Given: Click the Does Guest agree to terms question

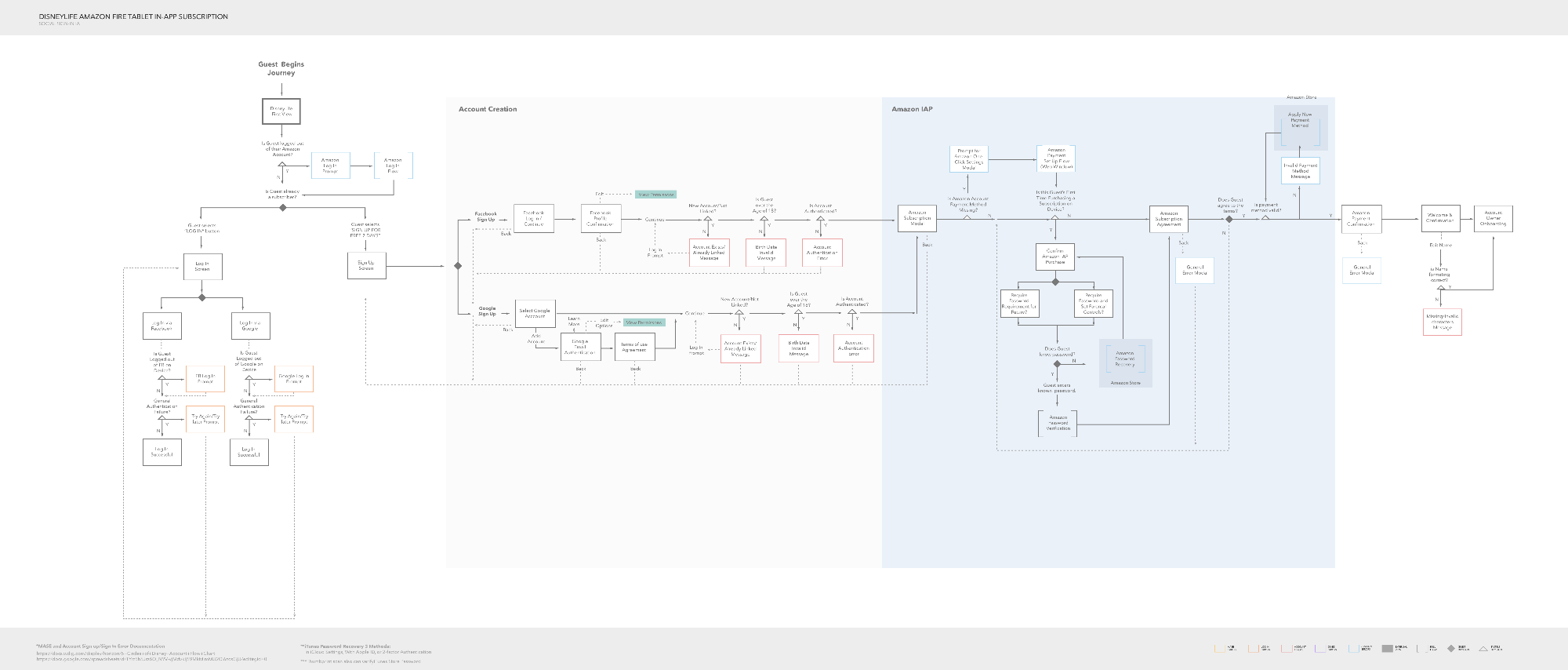Looking at the screenshot, I should [x=1230, y=206].
